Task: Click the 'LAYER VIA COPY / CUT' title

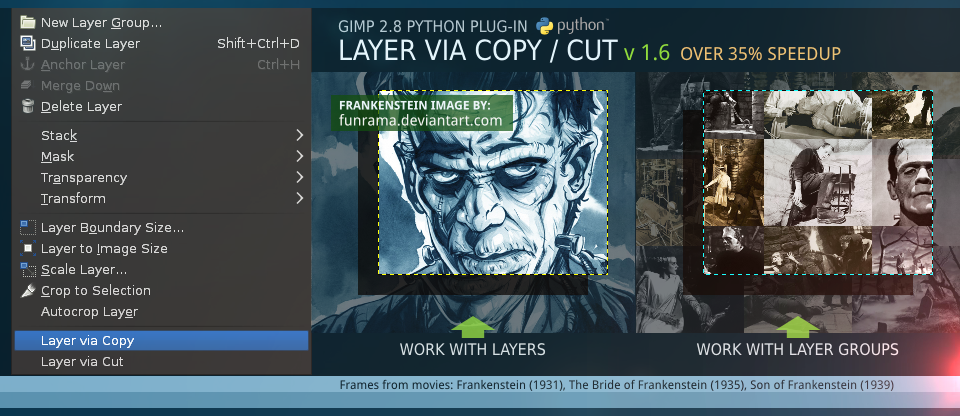Action: [x=477, y=52]
